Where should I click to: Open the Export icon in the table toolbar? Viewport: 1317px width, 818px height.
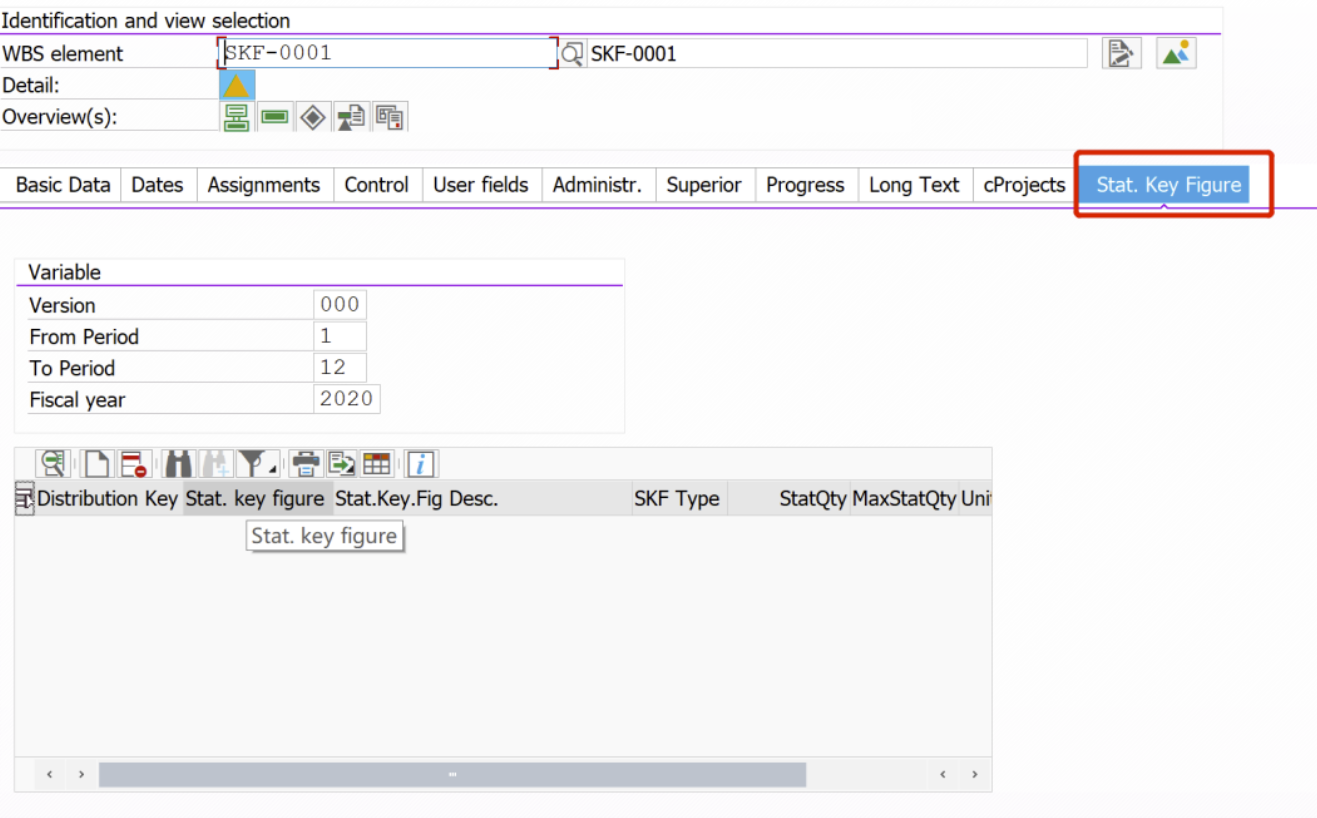(341, 463)
